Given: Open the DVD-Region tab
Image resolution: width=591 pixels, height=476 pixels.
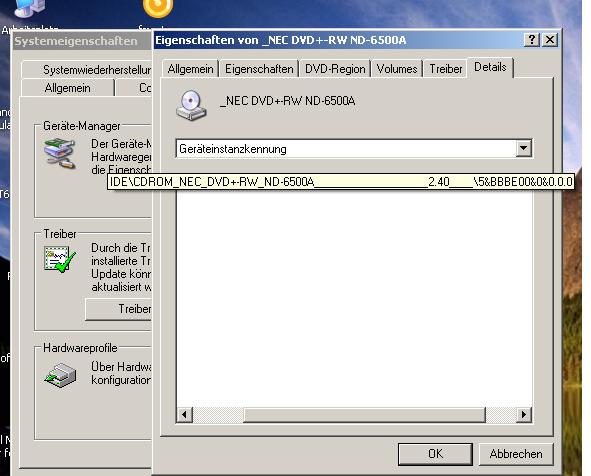Looking at the screenshot, I should pyautogui.click(x=335, y=69).
